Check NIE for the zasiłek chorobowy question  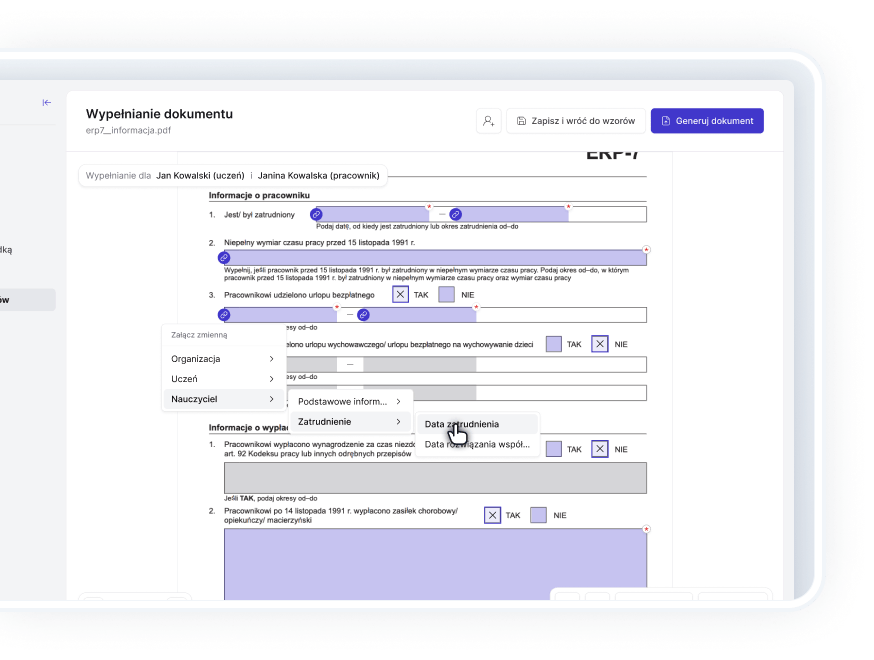click(x=539, y=513)
